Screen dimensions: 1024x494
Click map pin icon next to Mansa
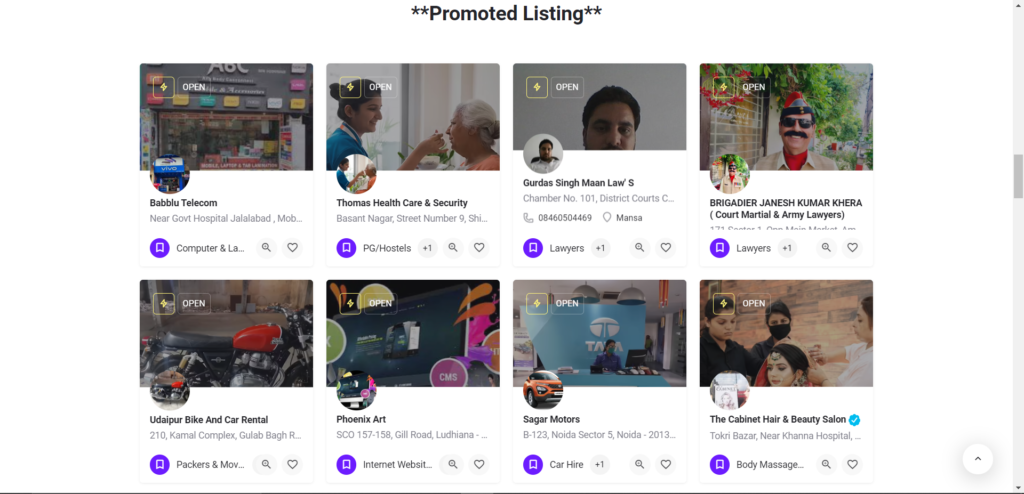(x=607, y=218)
